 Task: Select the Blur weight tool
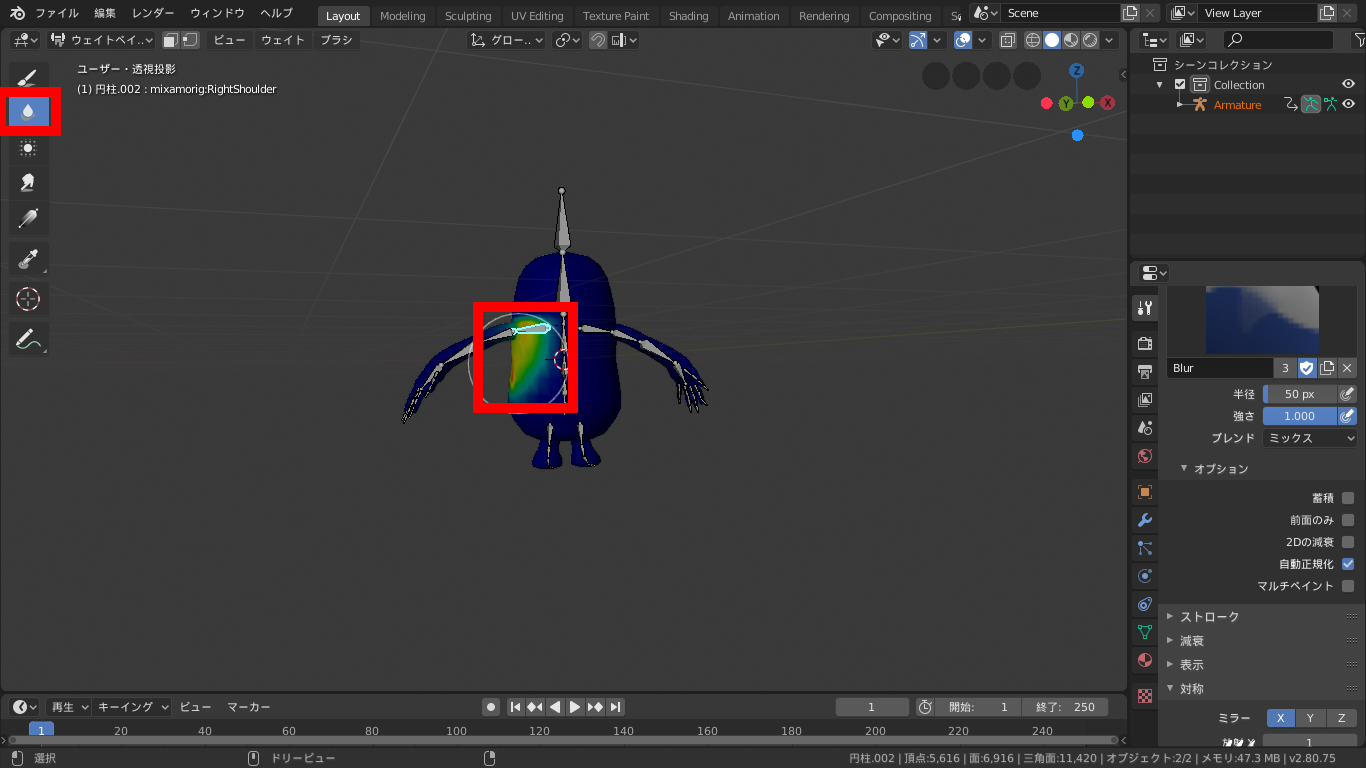pyautogui.click(x=29, y=112)
